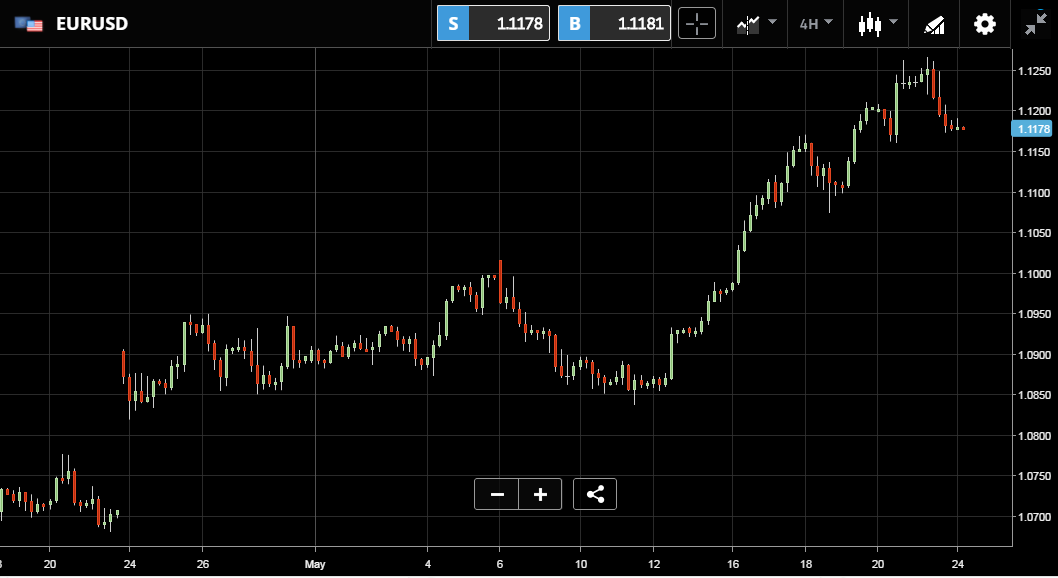This screenshot has height=578, width=1058.
Task: Click the 1.1250 price axis label
Action: pyautogui.click(x=1034, y=71)
